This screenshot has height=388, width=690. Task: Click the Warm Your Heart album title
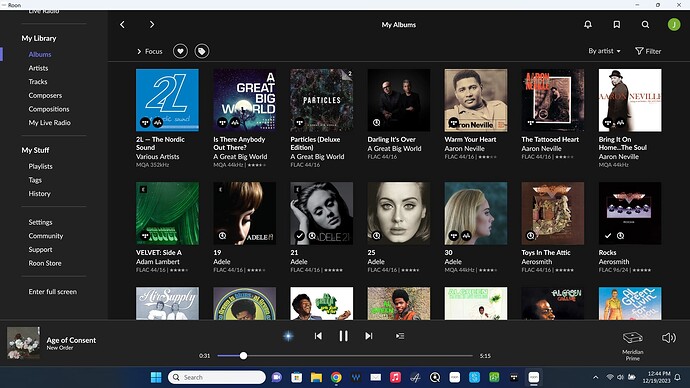click(x=470, y=139)
